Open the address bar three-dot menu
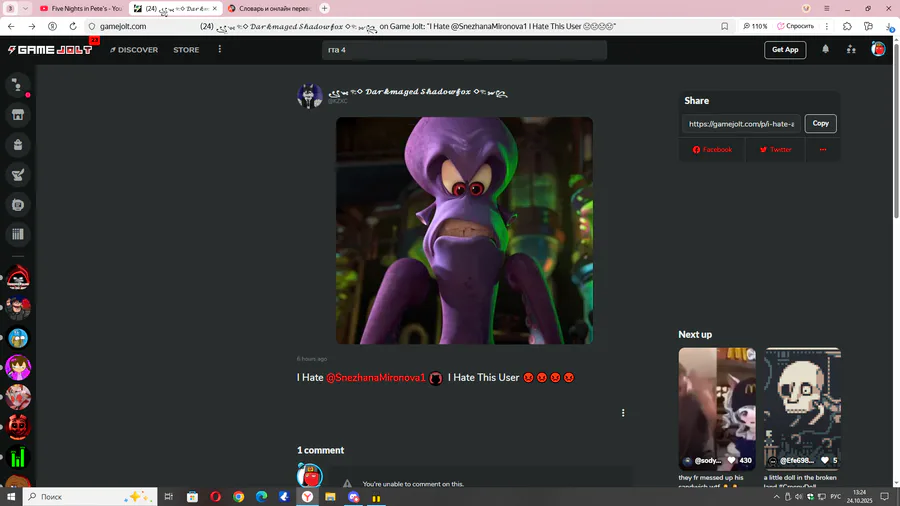 (x=827, y=26)
